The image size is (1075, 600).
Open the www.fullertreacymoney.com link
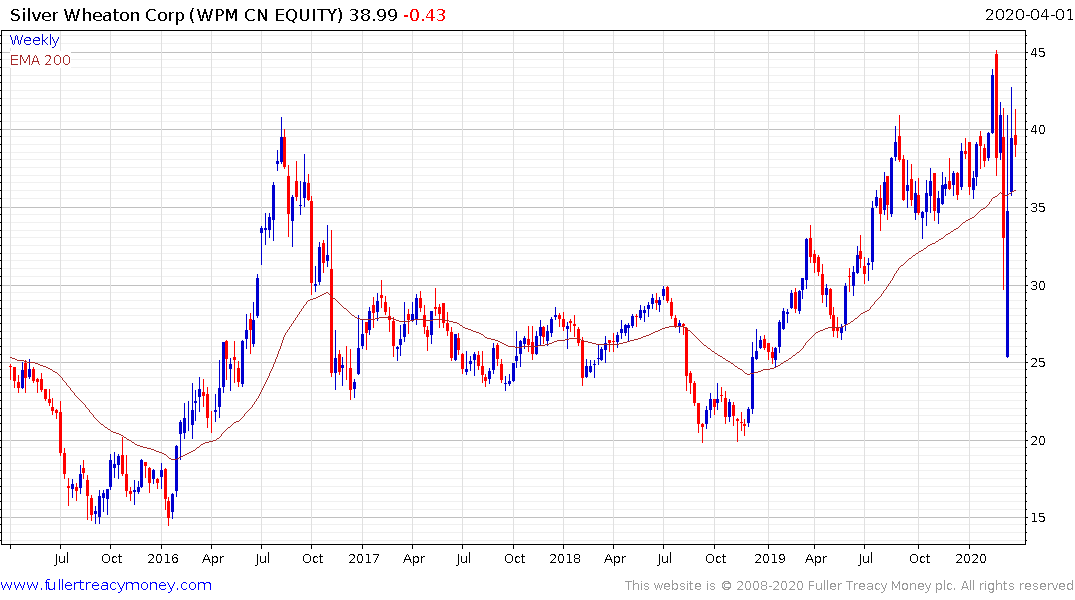point(106,585)
